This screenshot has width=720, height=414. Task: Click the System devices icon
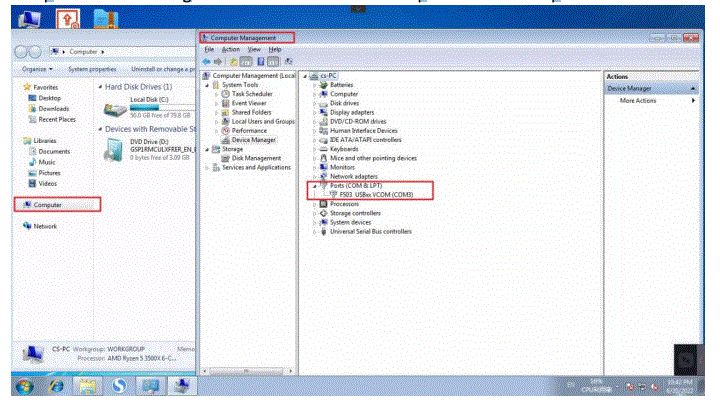tap(323, 223)
